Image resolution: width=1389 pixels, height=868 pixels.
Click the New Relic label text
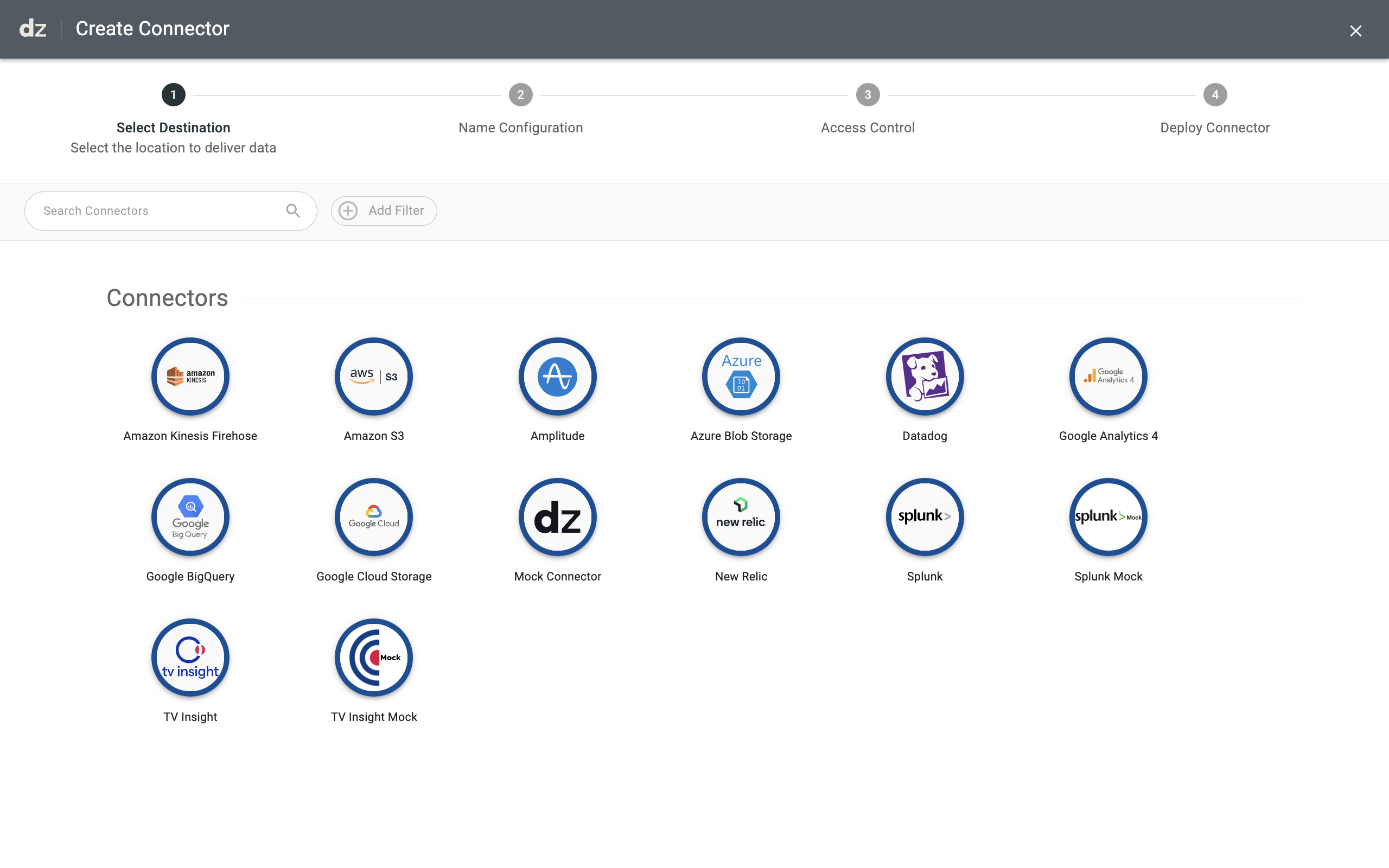(741, 576)
